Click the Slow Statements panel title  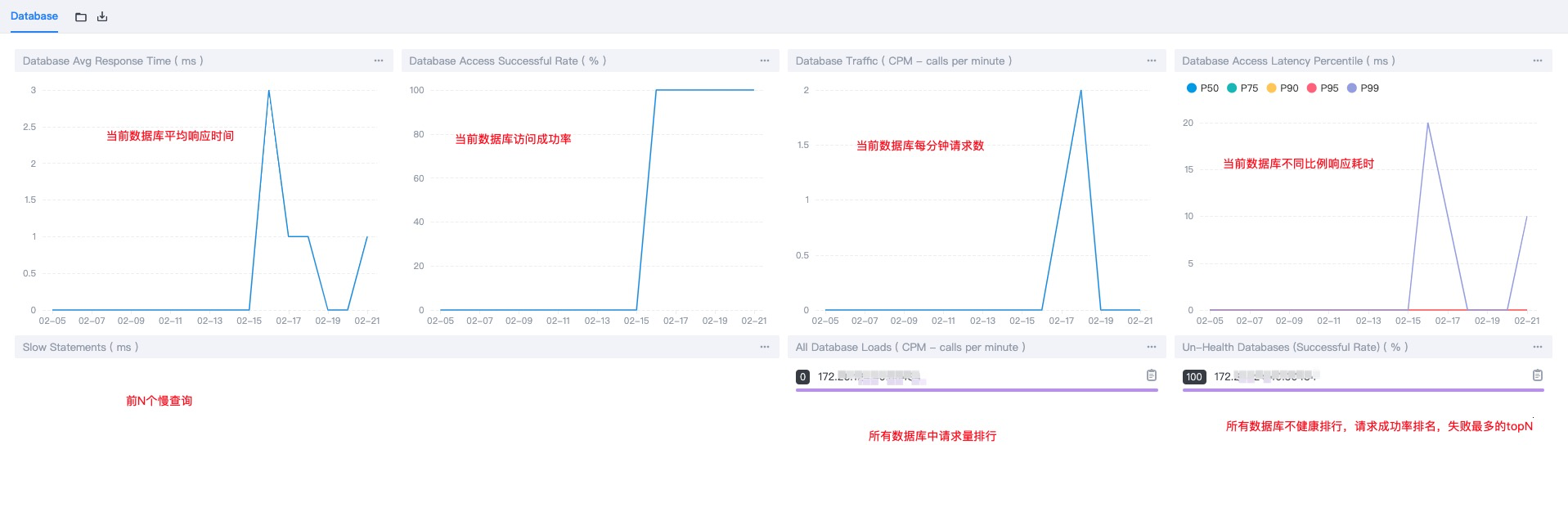pos(80,347)
